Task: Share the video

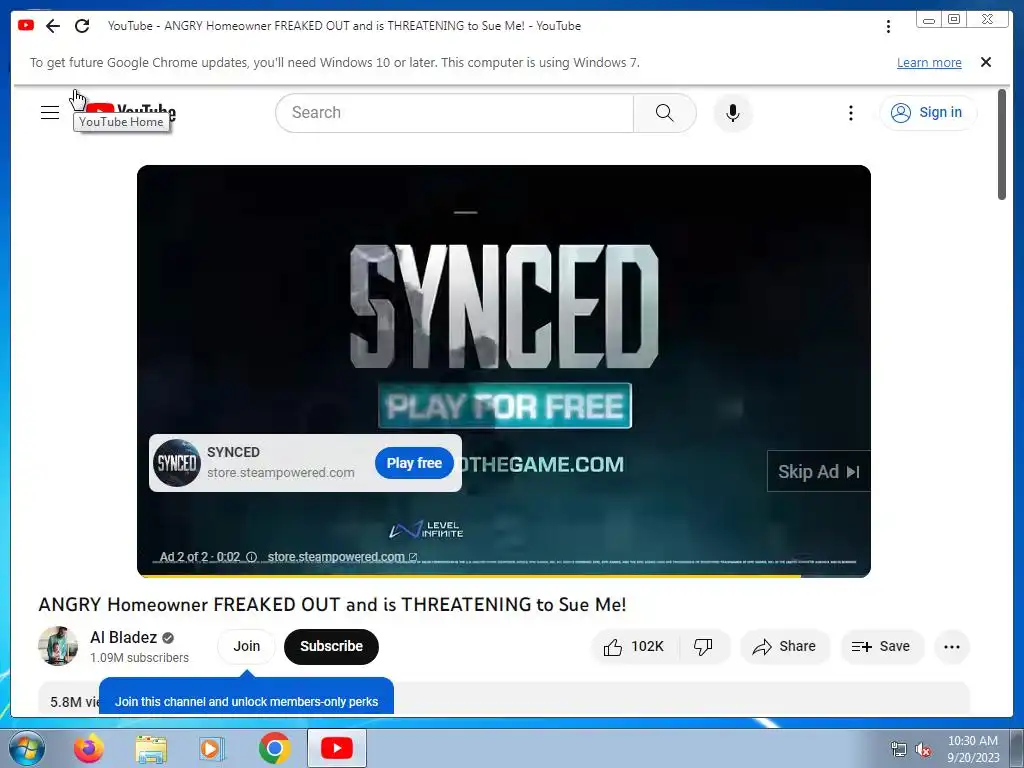Action: click(x=784, y=647)
